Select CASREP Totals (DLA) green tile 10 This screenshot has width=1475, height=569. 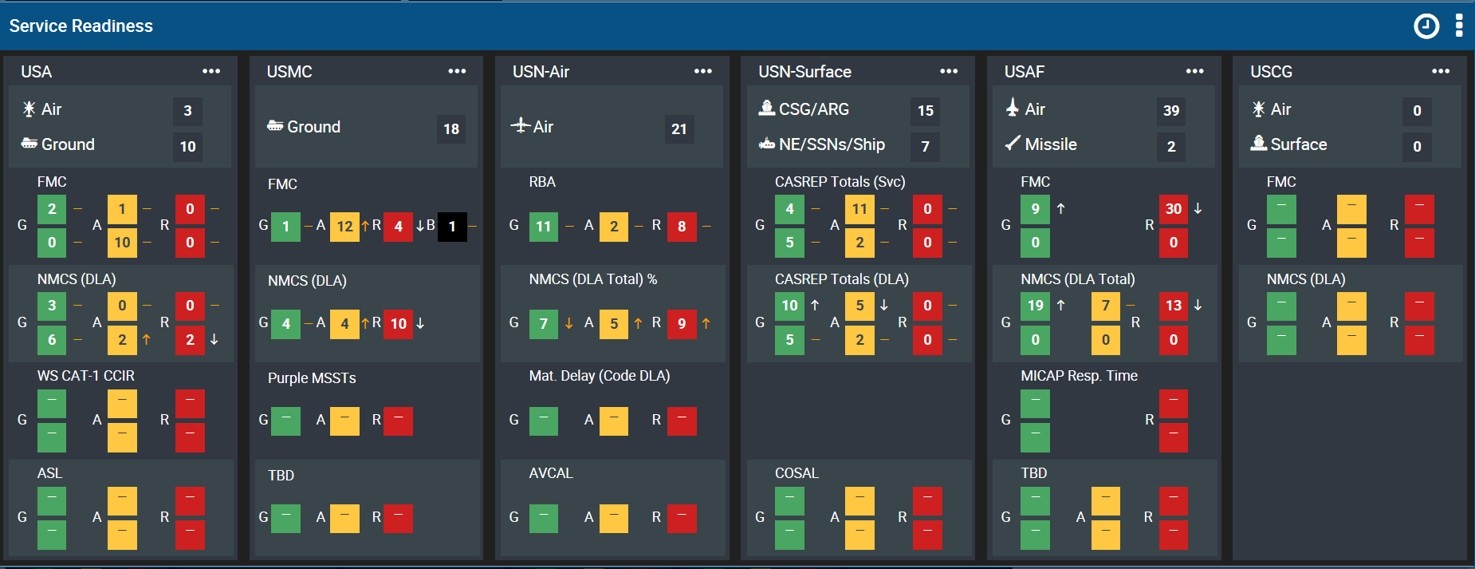(789, 306)
